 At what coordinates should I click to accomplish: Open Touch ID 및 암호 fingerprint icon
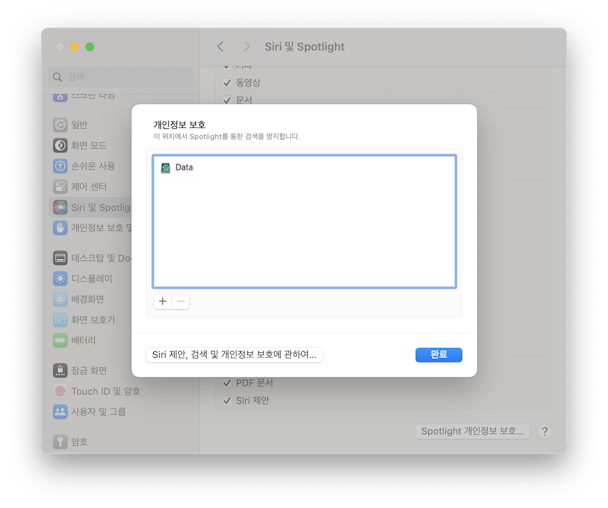point(60,391)
